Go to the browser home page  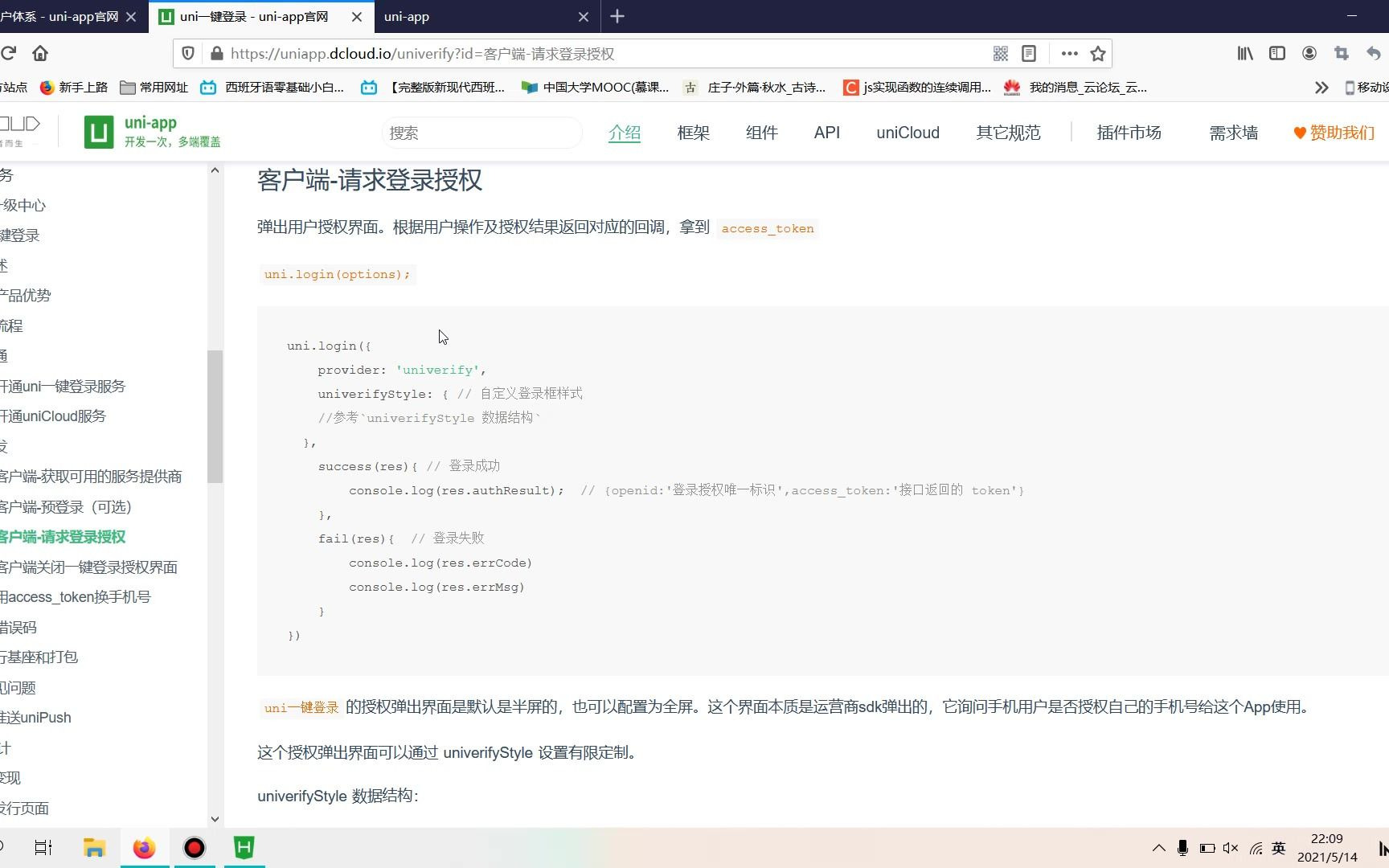(x=40, y=53)
